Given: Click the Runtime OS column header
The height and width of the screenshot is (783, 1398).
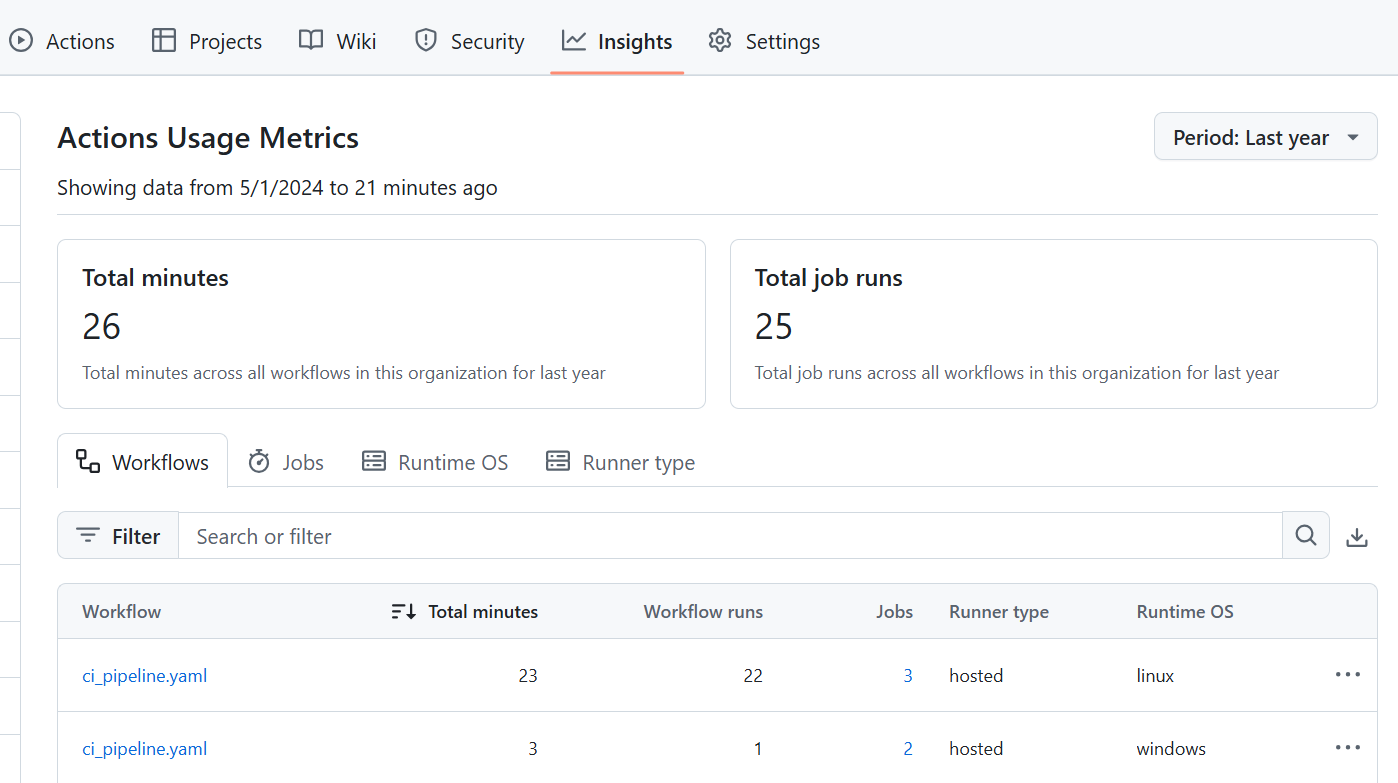Looking at the screenshot, I should pos(1185,611).
